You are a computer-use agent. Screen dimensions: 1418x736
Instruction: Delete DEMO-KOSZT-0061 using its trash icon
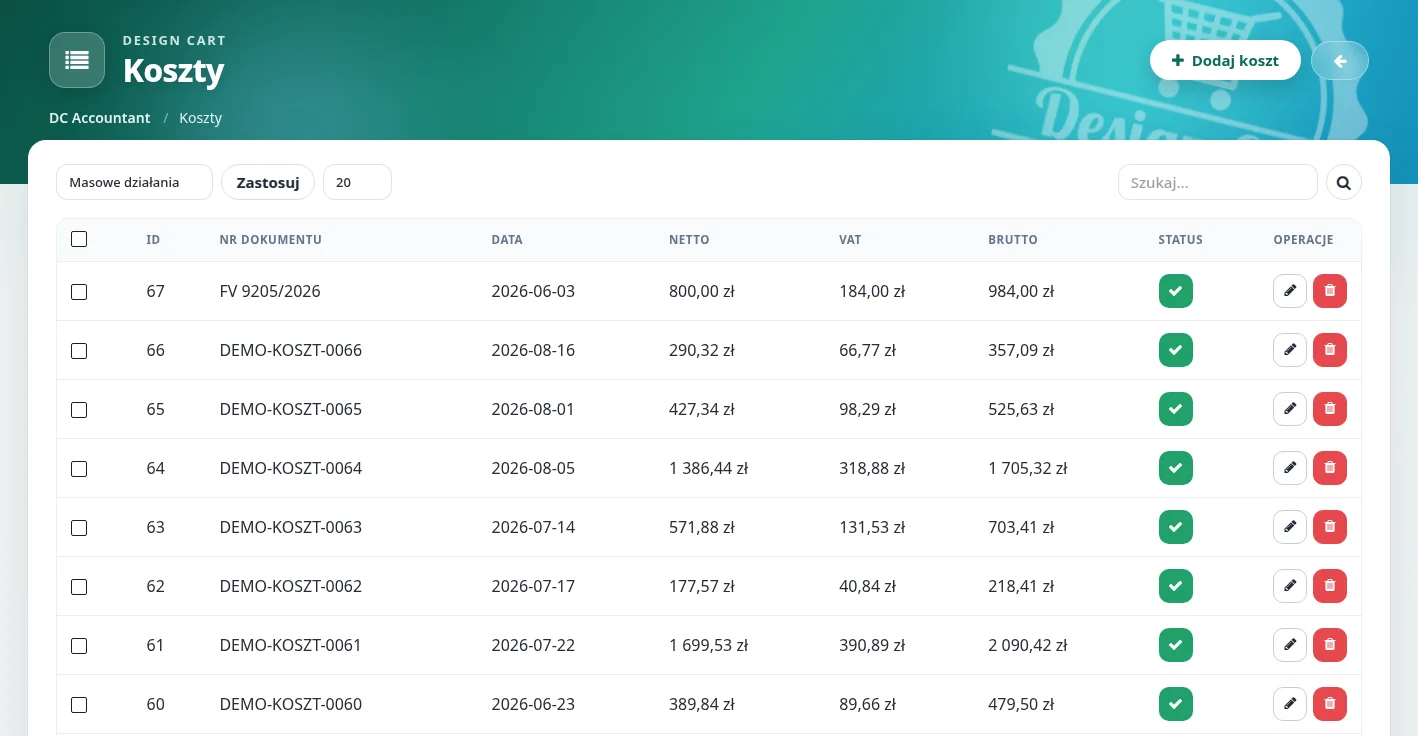(x=1330, y=645)
